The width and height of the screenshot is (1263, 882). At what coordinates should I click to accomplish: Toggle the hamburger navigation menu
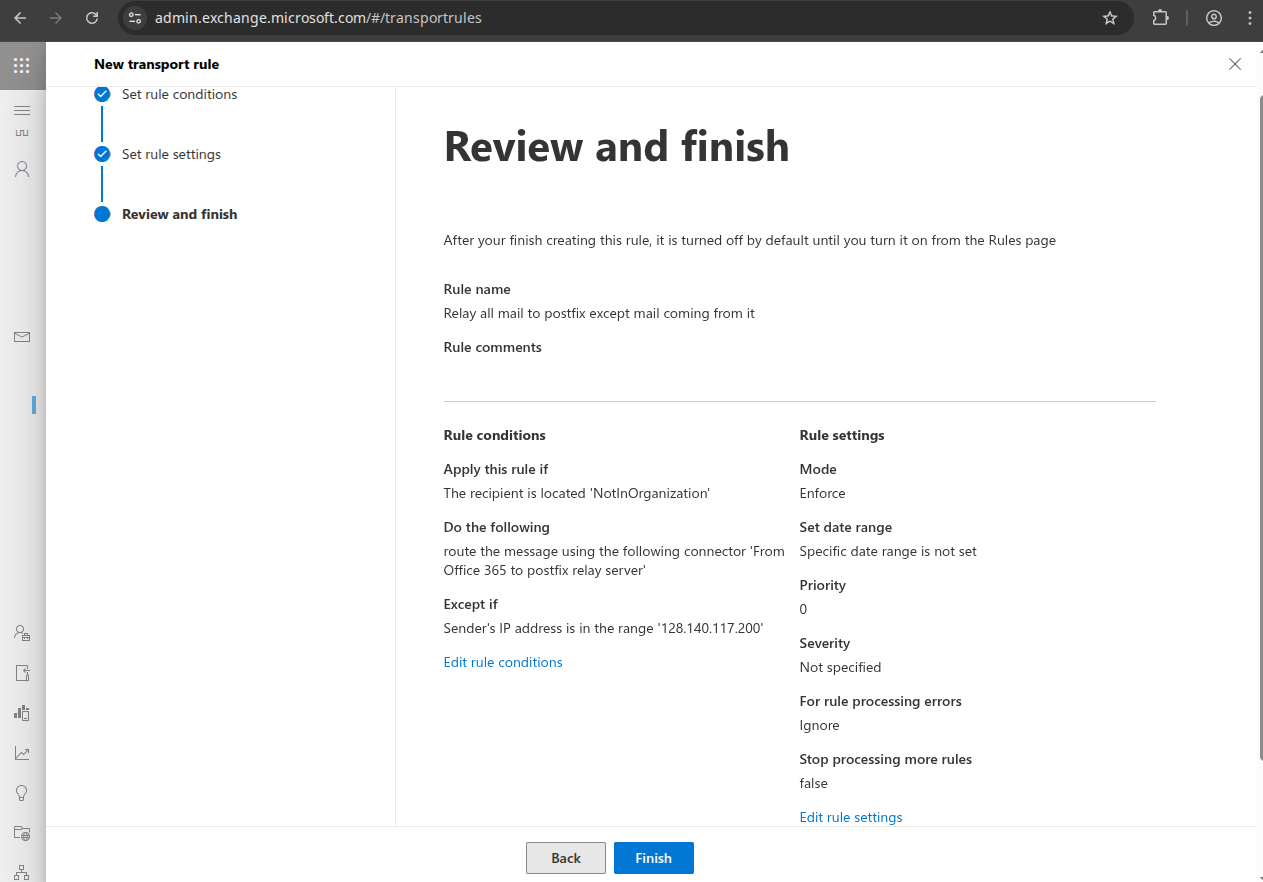click(22, 110)
